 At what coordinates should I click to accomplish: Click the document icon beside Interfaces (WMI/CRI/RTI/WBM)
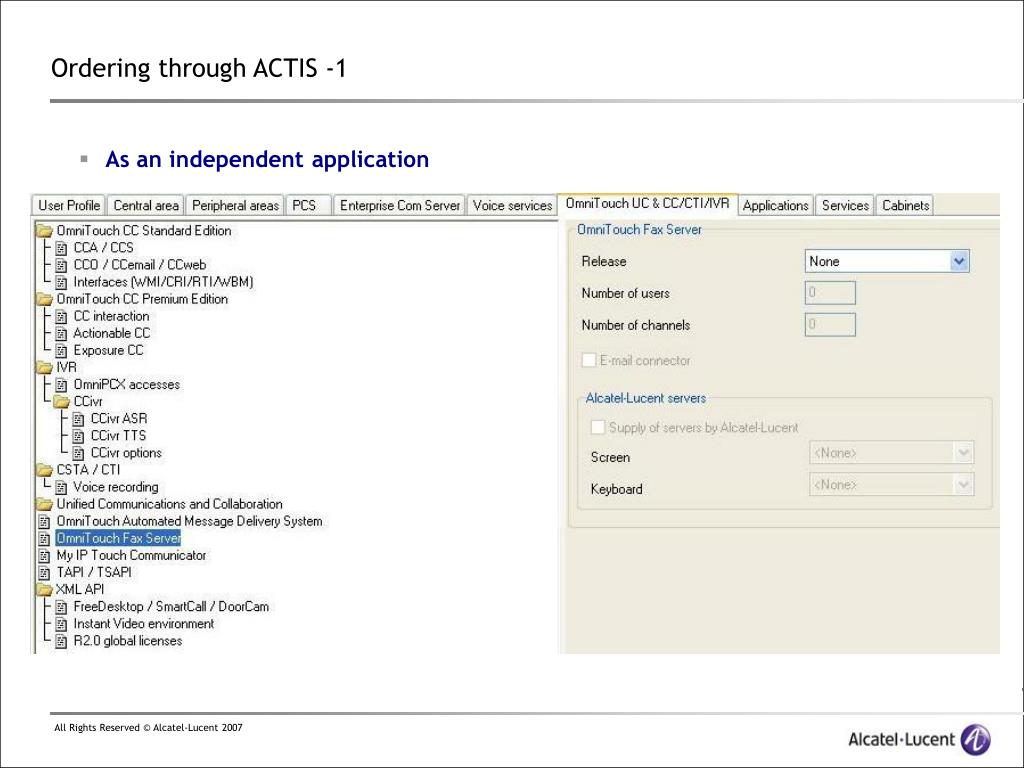[61, 282]
